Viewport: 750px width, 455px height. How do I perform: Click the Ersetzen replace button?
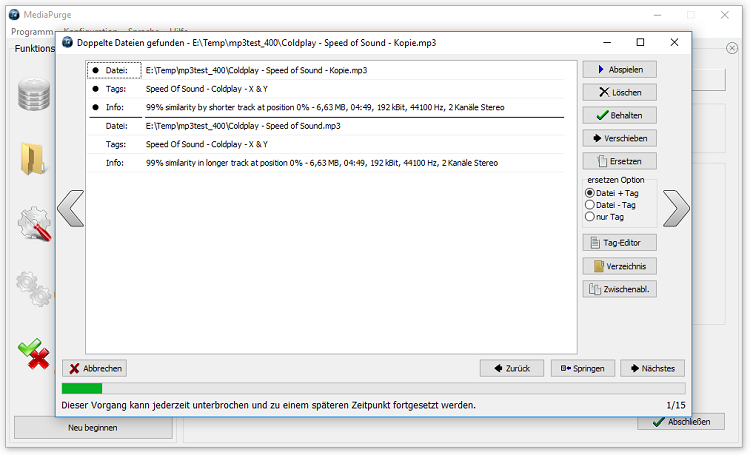pos(619,161)
